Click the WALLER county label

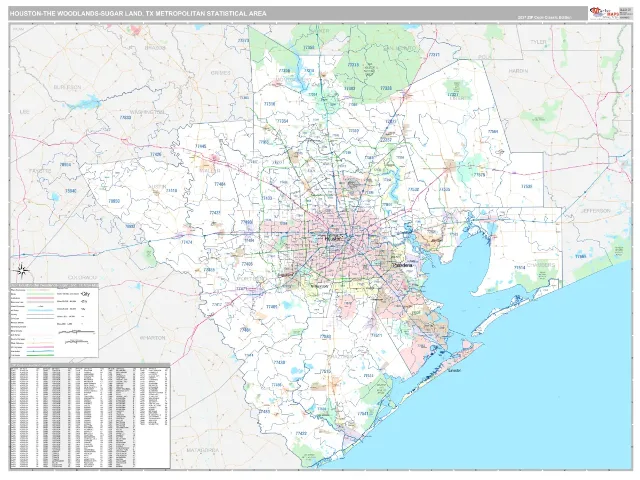(x=210, y=171)
